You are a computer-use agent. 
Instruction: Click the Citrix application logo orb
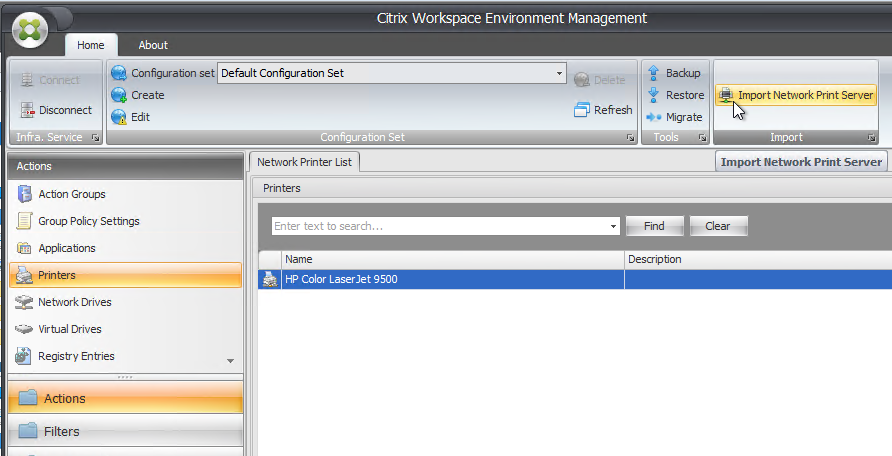(30, 30)
